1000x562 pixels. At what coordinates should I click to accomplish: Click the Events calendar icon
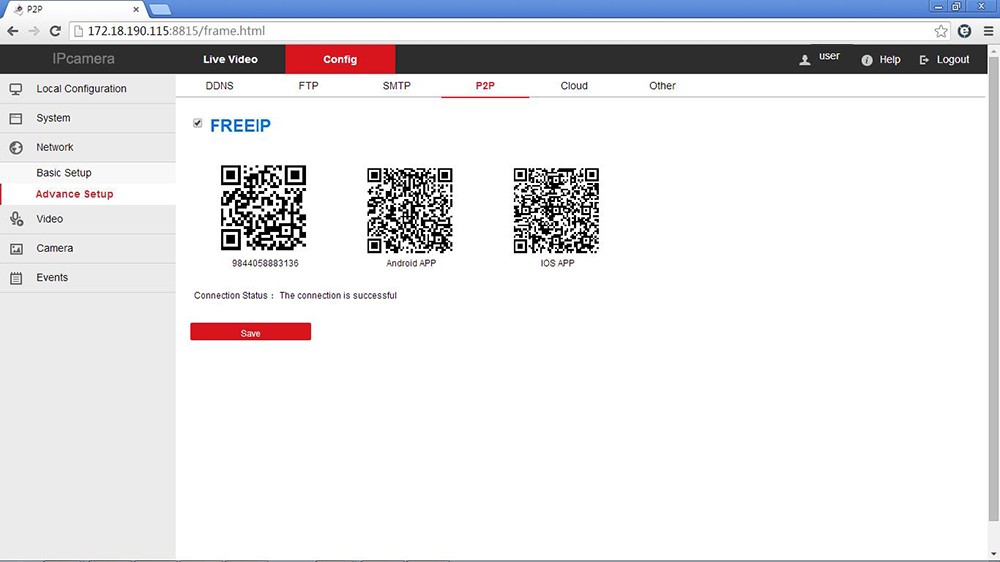click(x=16, y=278)
